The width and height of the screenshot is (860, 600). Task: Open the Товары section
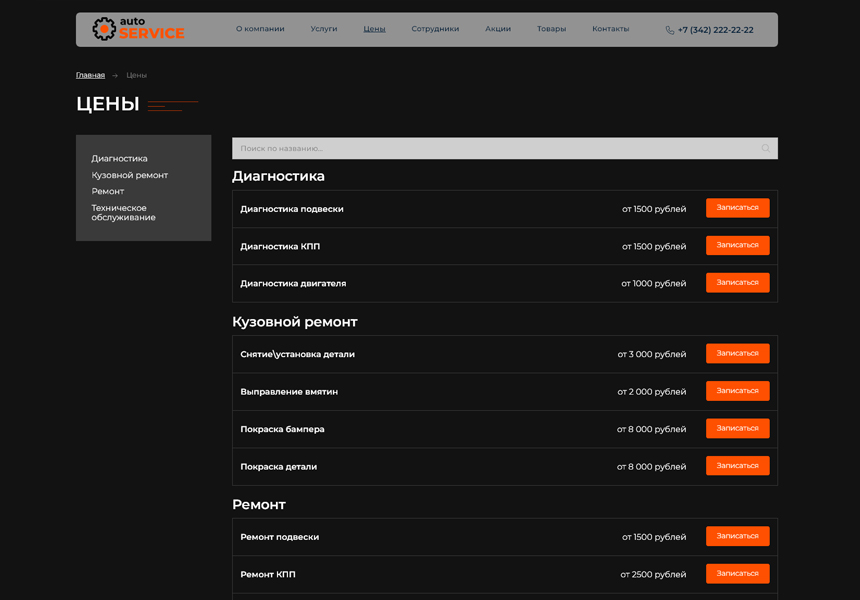click(551, 29)
